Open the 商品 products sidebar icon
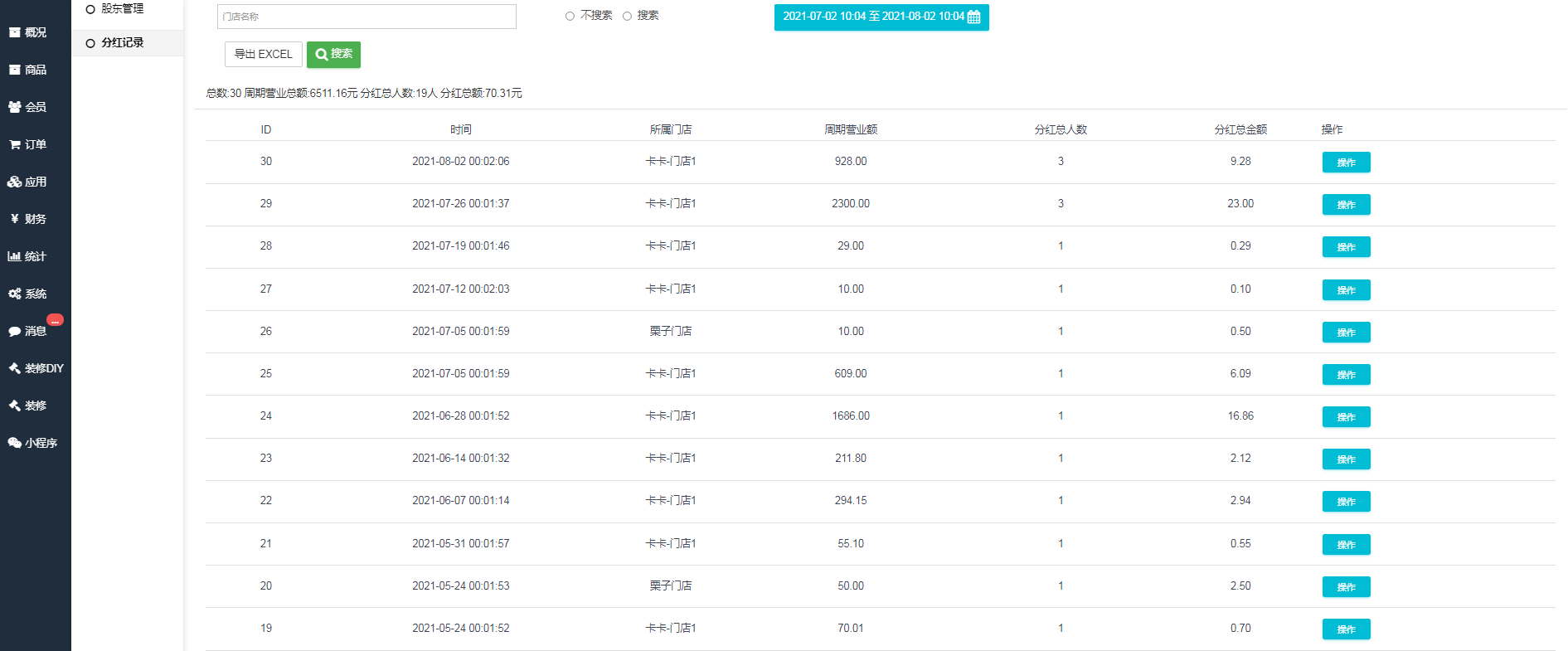 point(14,70)
